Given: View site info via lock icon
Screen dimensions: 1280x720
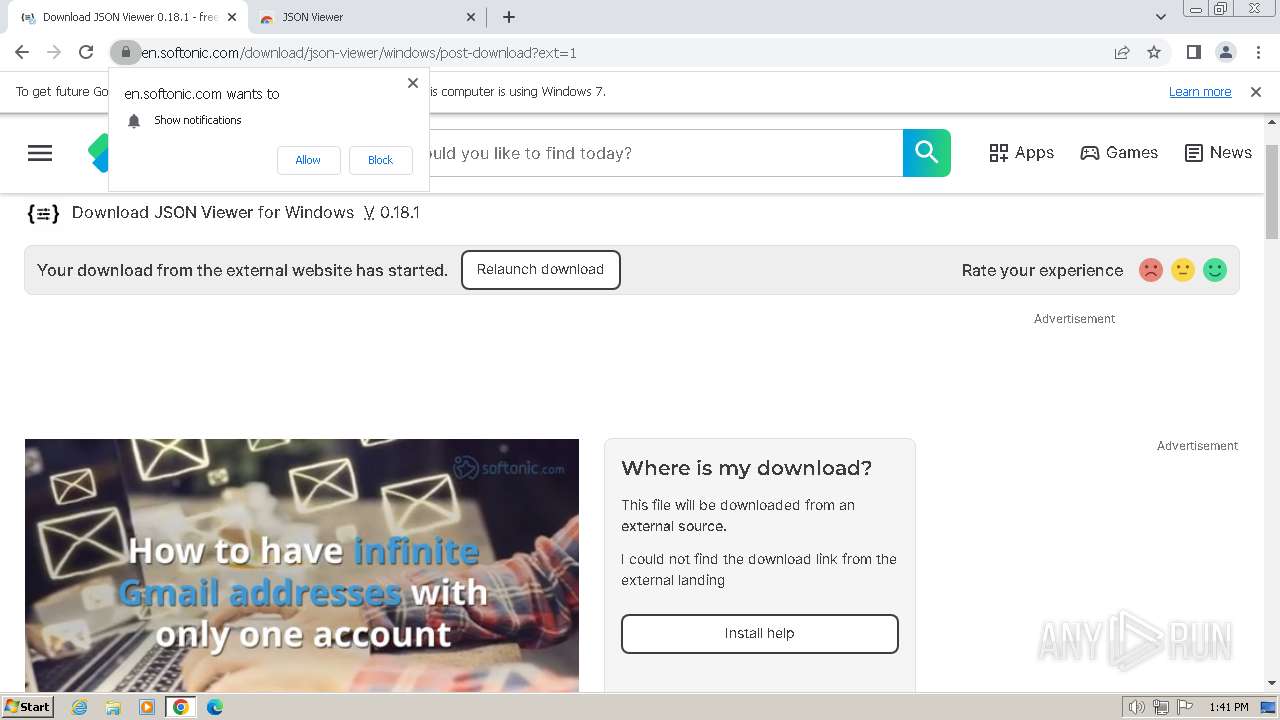Looking at the screenshot, I should [125, 53].
